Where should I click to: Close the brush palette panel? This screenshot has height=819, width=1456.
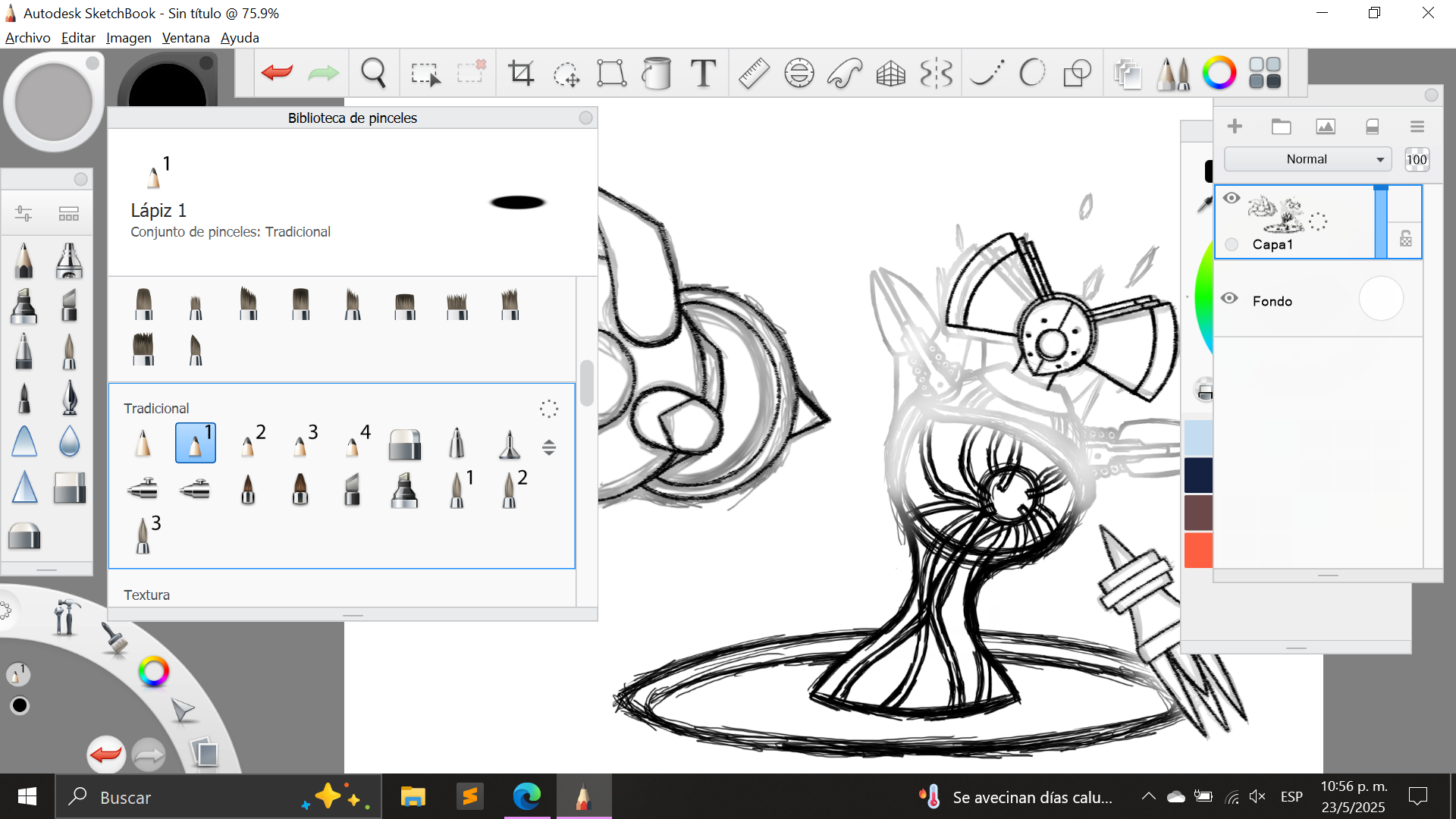pyautogui.click(x=80, y=179)
